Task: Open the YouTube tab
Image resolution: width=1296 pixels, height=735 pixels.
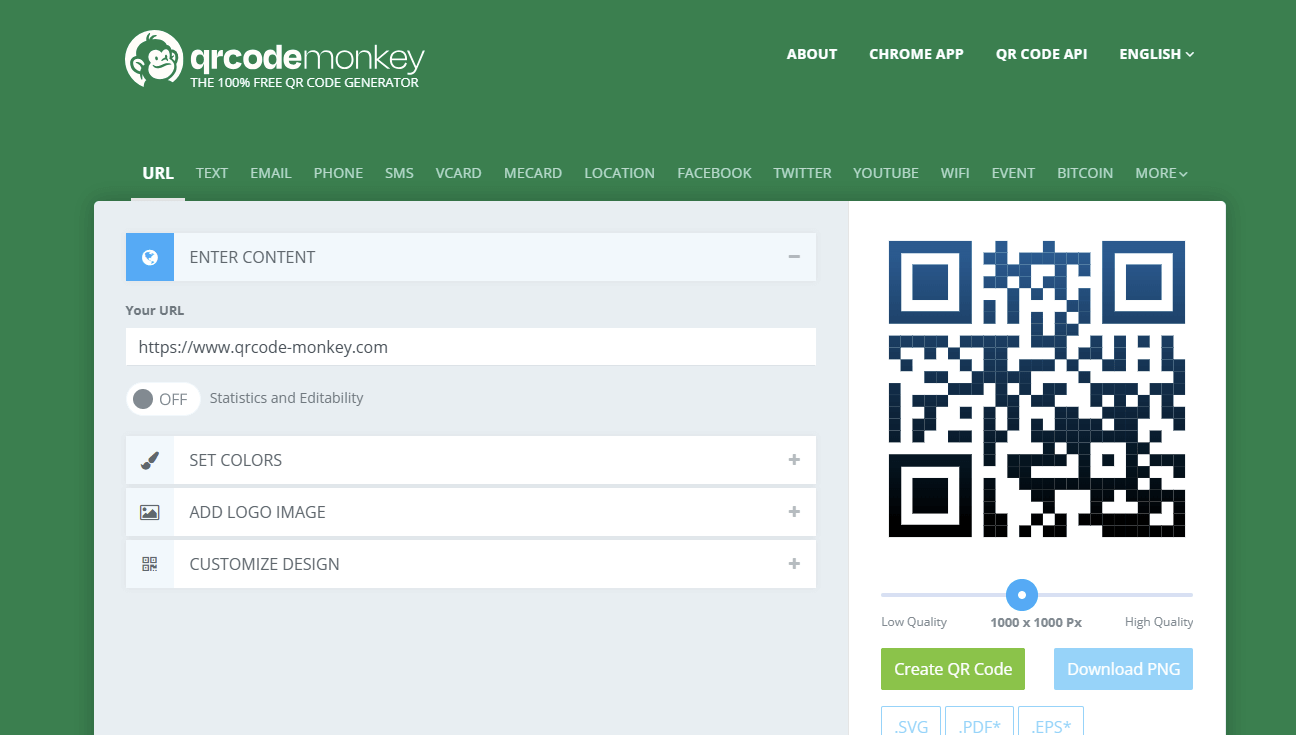Action: tap(886, 173)
